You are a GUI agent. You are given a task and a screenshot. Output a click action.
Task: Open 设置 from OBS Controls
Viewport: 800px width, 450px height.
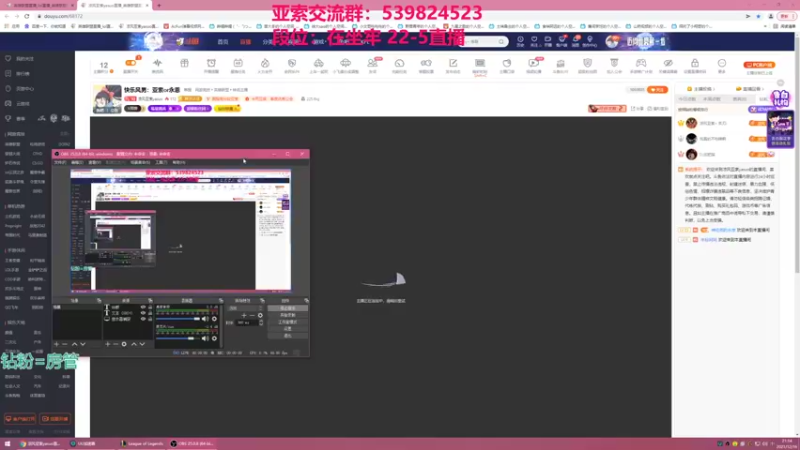pyautogui.click(x=288, y=329)
